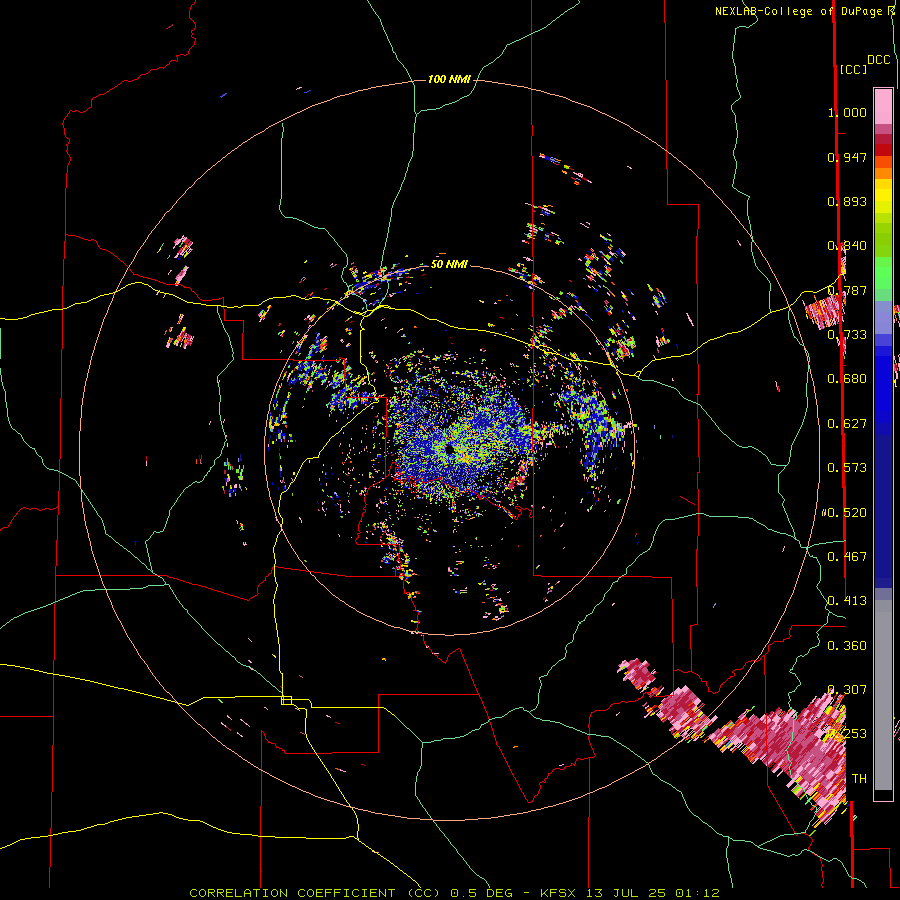
Task: Click the radar site center dot
Action: (449, 450)
